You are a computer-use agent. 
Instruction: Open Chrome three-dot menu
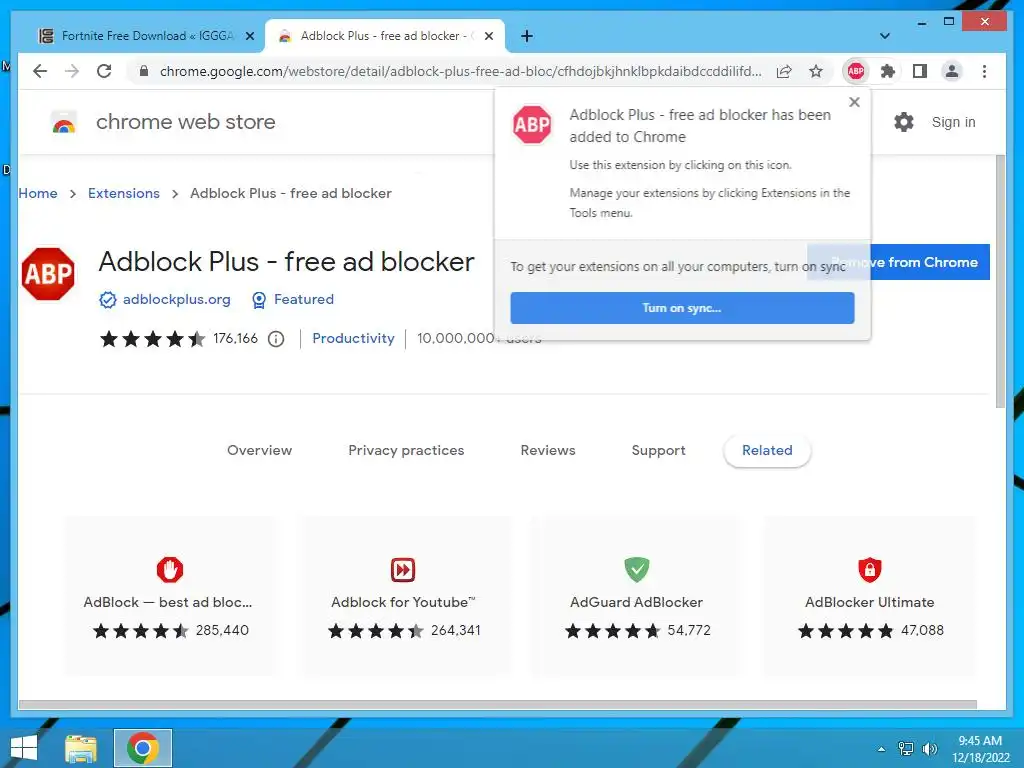tap(984, 71)
